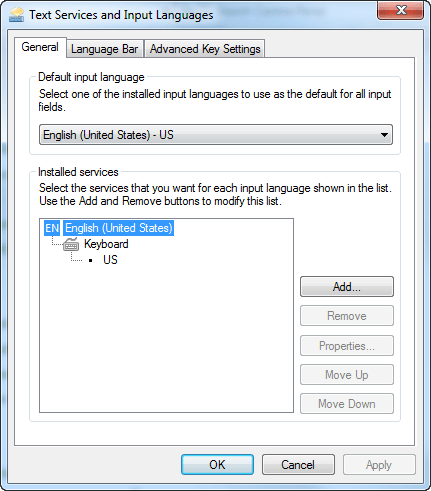431x491 pixels.
Task: Cancel the Text Services dialog
Action: tap(298, 464)
